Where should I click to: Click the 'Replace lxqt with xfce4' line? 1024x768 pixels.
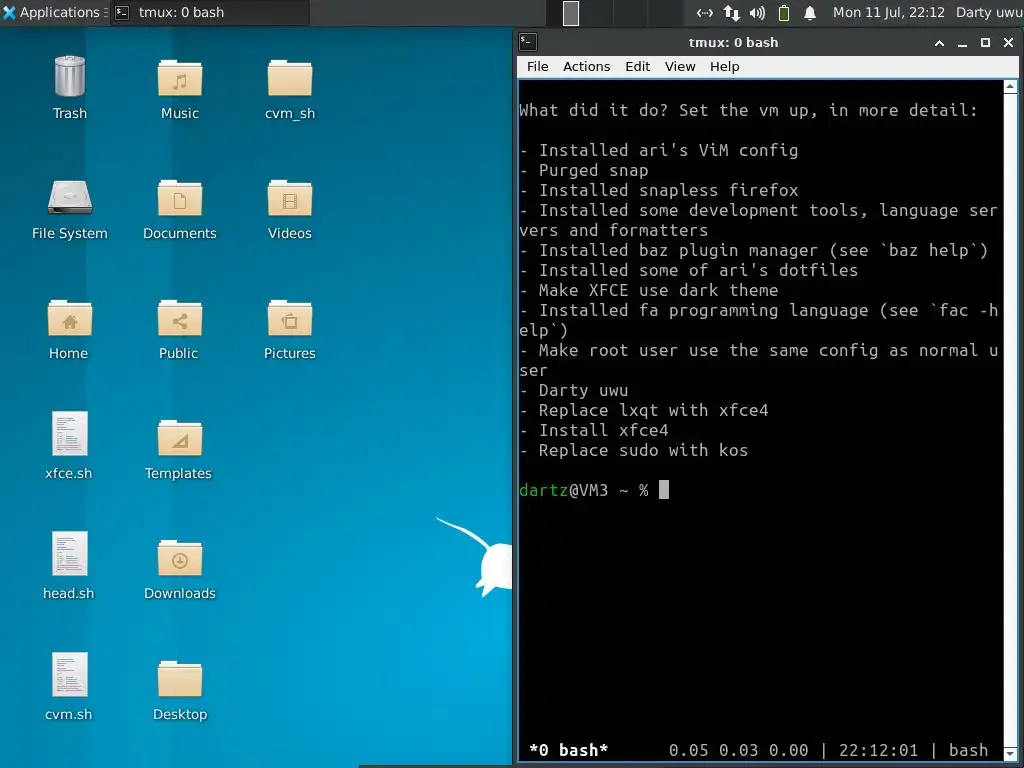pos(644,411)
